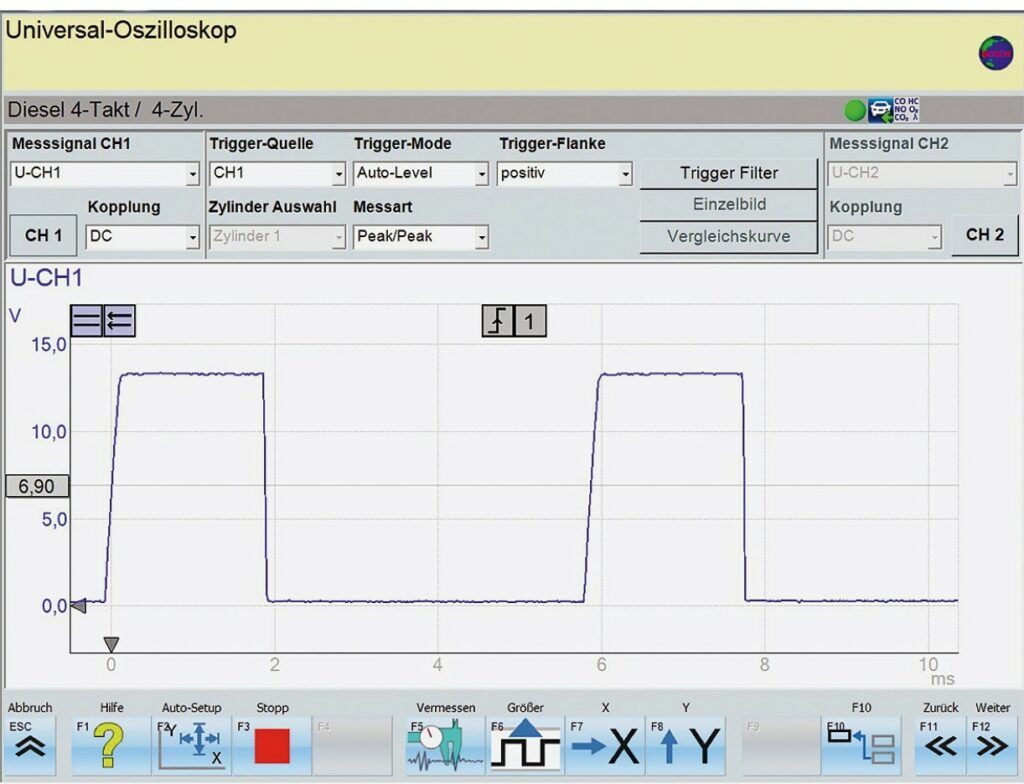Toggle the CH 1 channel button
Screen dimensions: 1024x784
(x=43, y=236)
